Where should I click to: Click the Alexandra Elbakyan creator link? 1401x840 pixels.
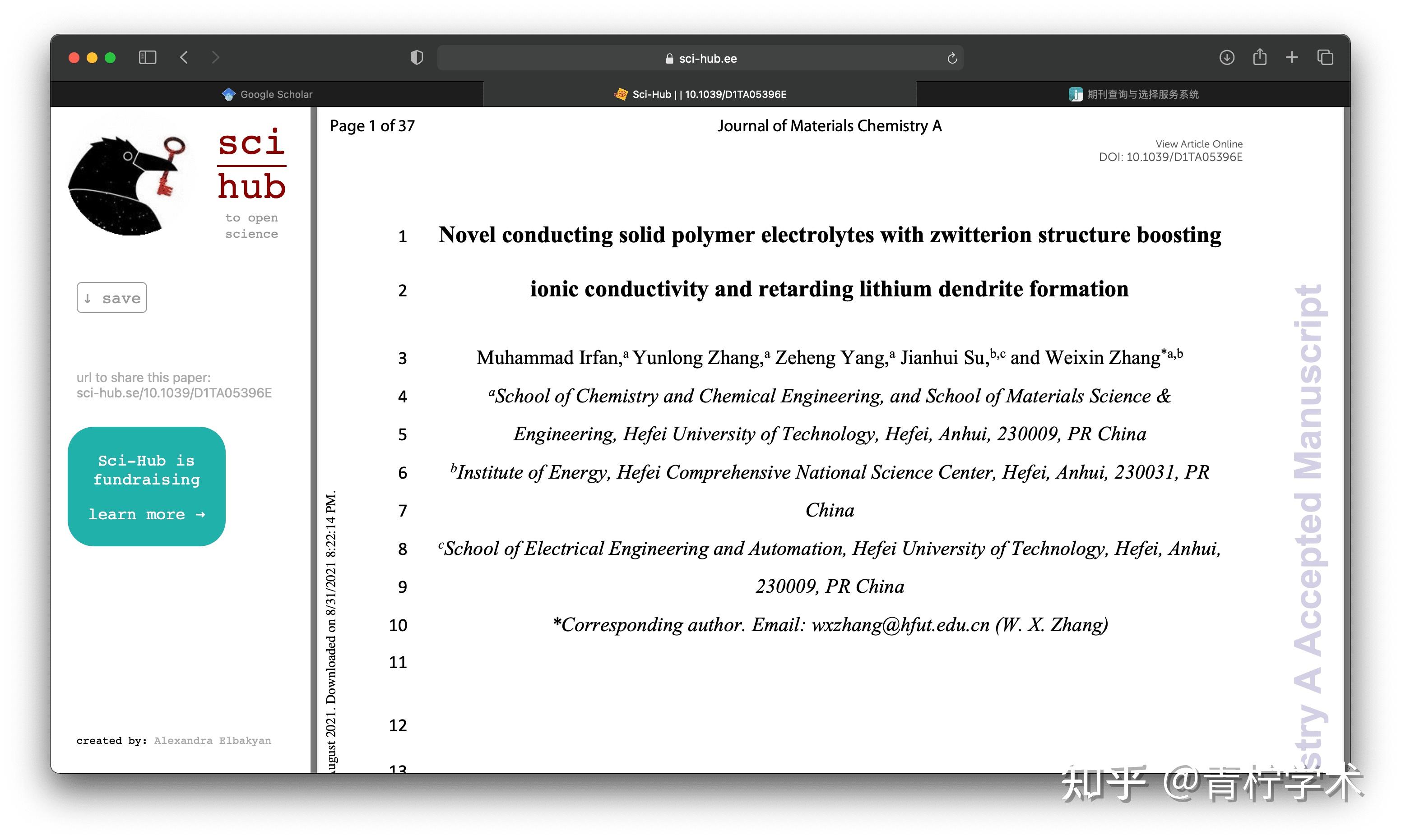tap(212, 740)
